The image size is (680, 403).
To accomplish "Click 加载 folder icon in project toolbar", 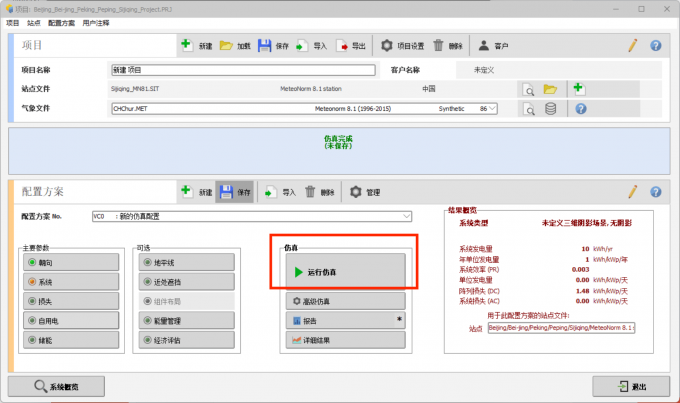I will 226,46.
